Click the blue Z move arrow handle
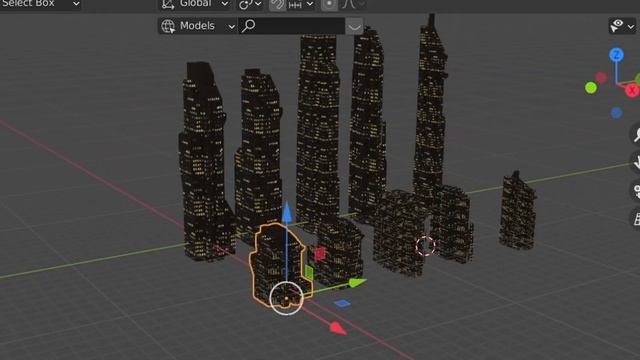Screen dimensions: 640x360 pyautogui.click(x=287, y=212)
